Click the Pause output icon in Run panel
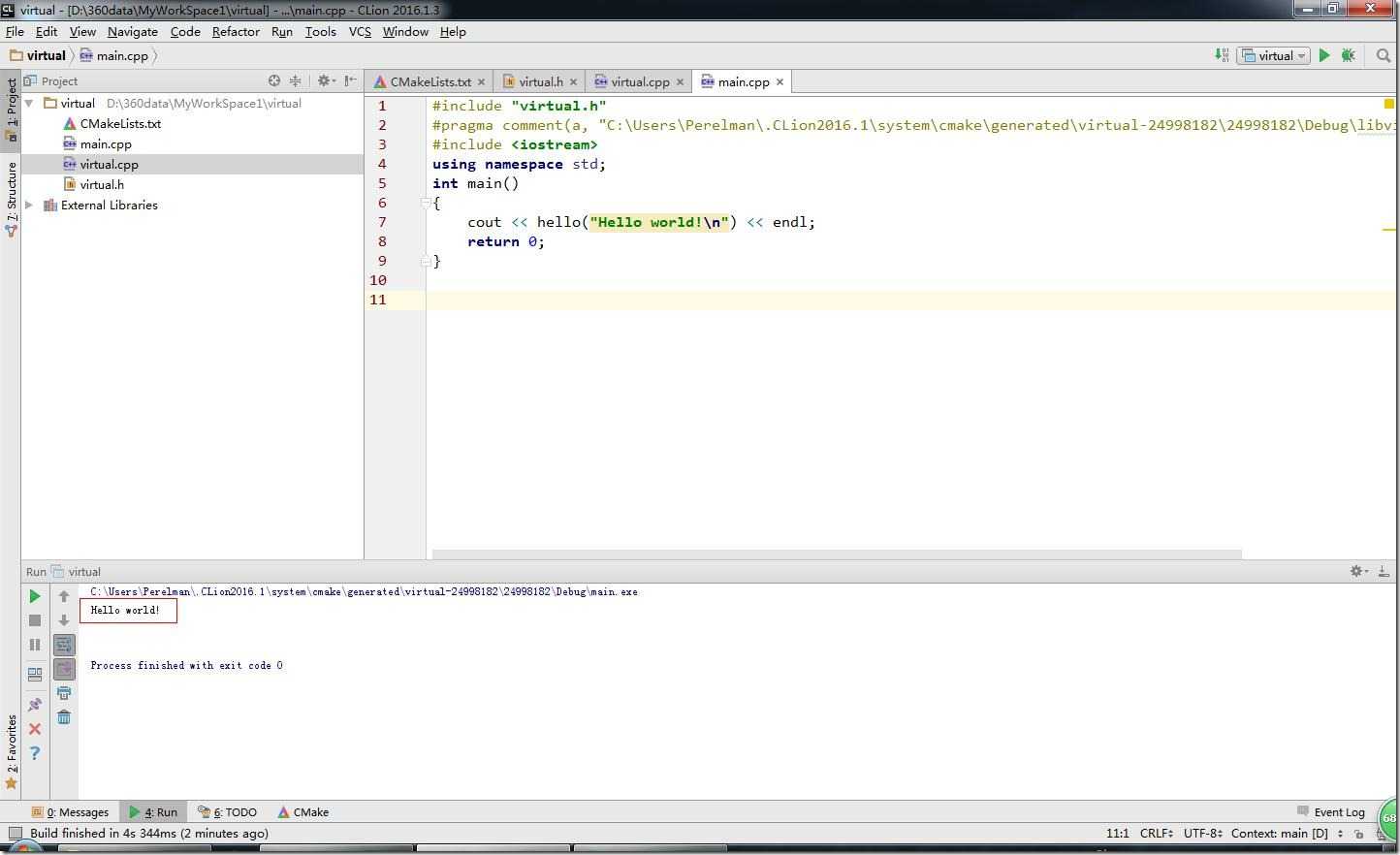 point(35,645)
